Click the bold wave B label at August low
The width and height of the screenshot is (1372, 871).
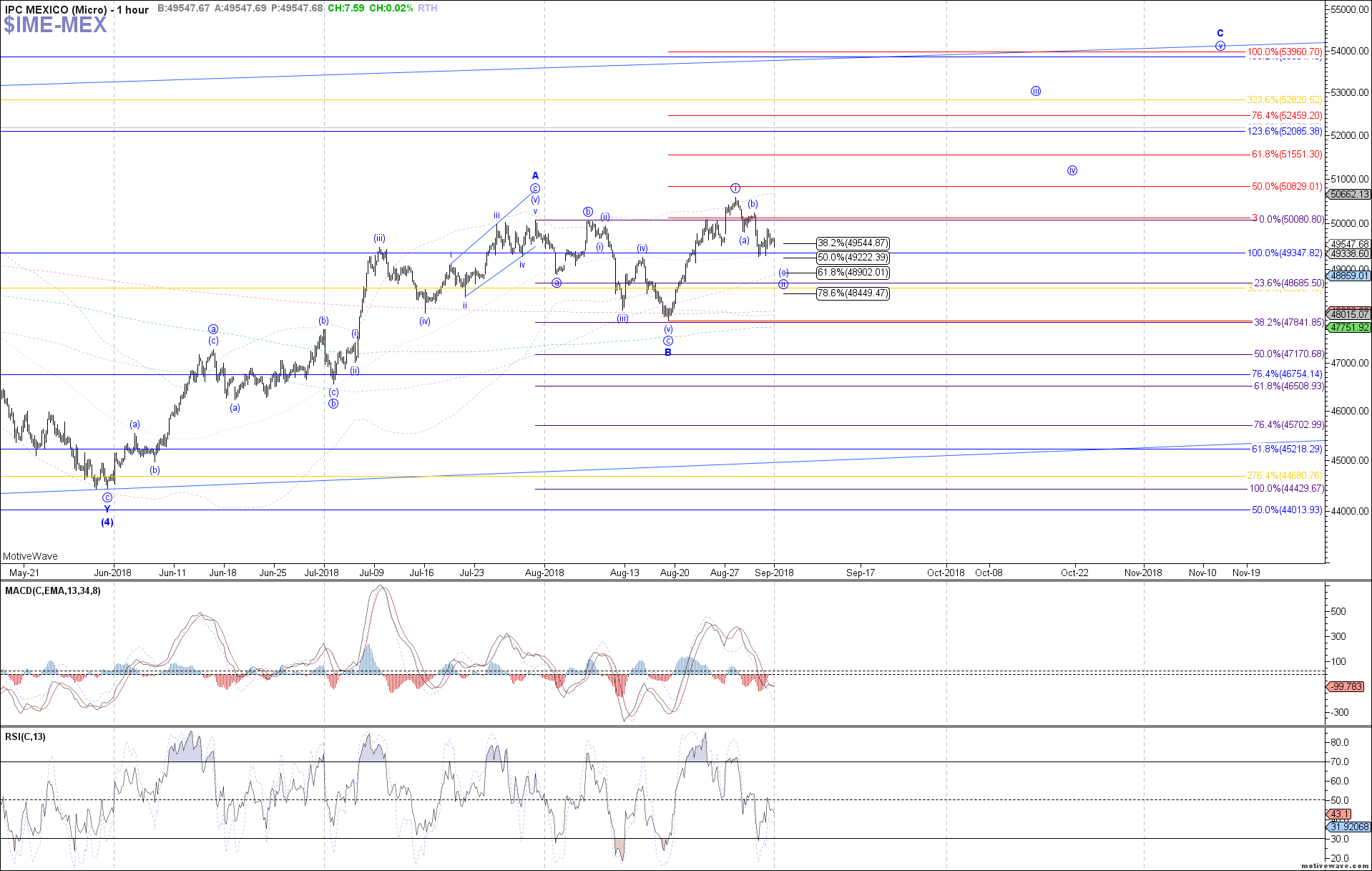click(668, 352)
